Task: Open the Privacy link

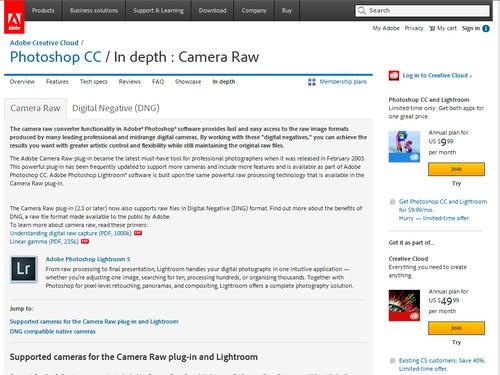Action: [x=414, y=28]
